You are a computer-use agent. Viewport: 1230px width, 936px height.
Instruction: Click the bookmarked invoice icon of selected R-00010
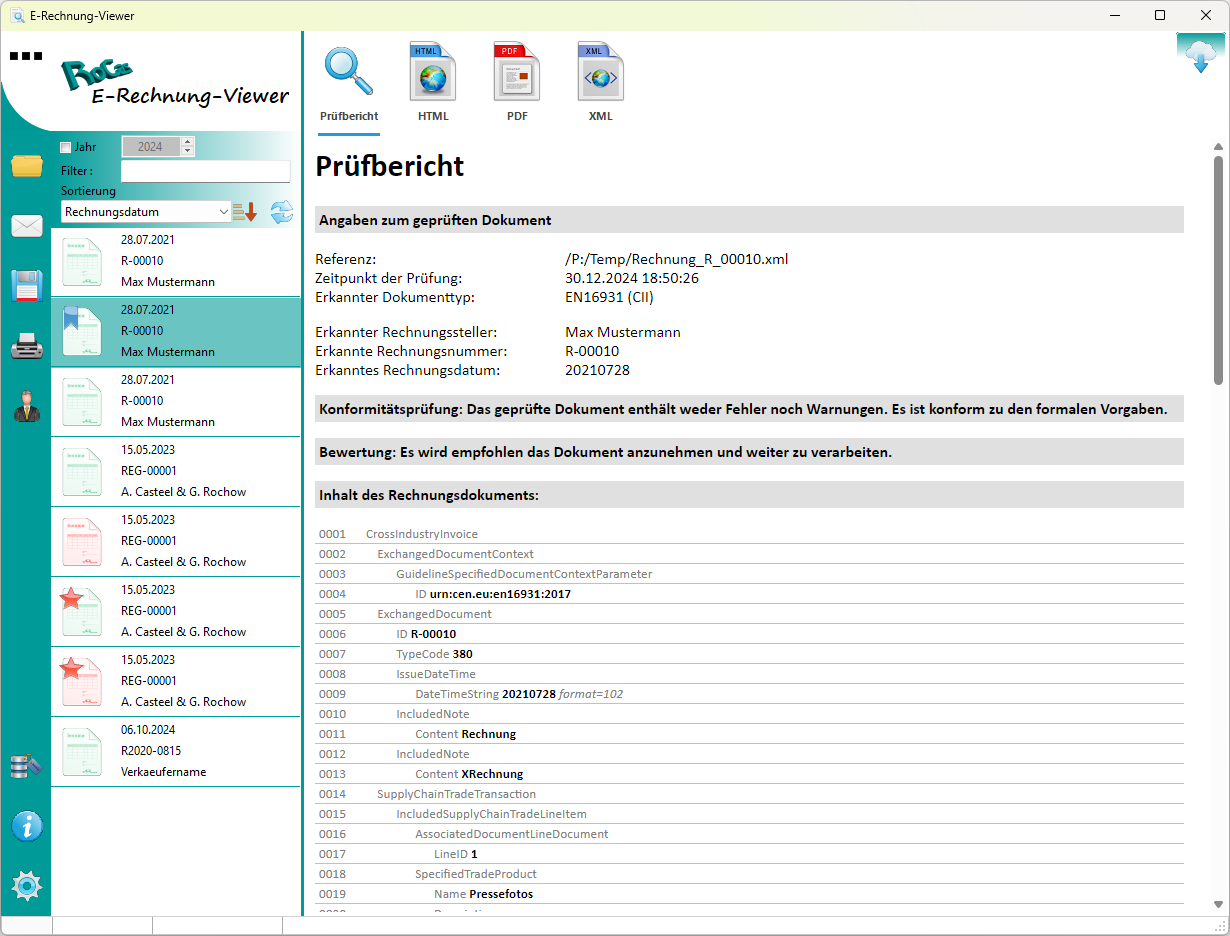tap(82, 332)
